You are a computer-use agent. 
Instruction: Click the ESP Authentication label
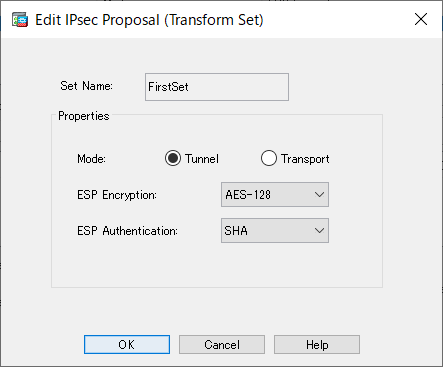click(x=127, y=231)
